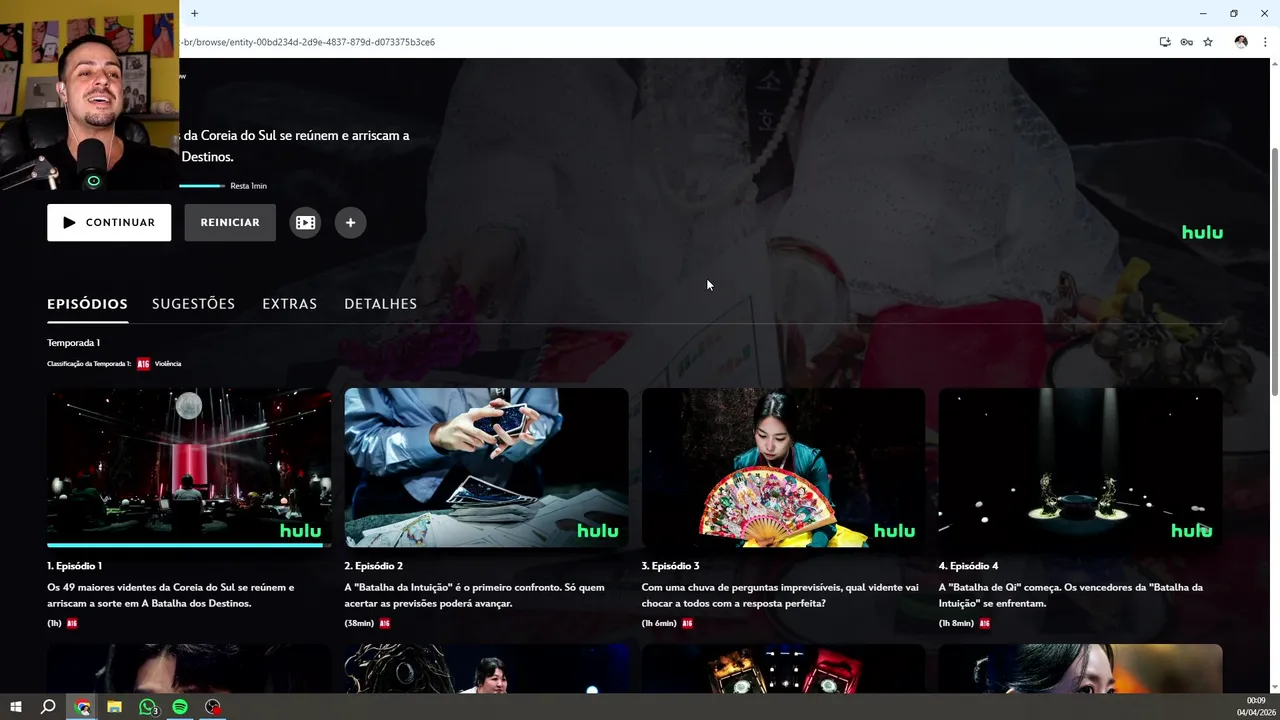Image resolution: width=1280 pixels, height=720 pixels.
Task: Click the '(1h 8min)' duration label
Action: coord(956,623)
